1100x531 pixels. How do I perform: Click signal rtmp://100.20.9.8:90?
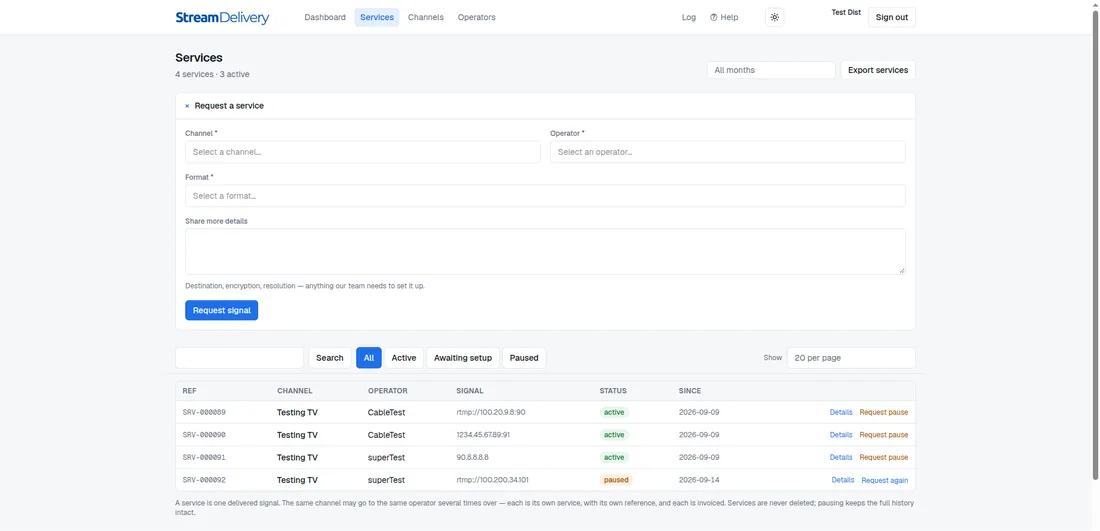click(491, 412)
